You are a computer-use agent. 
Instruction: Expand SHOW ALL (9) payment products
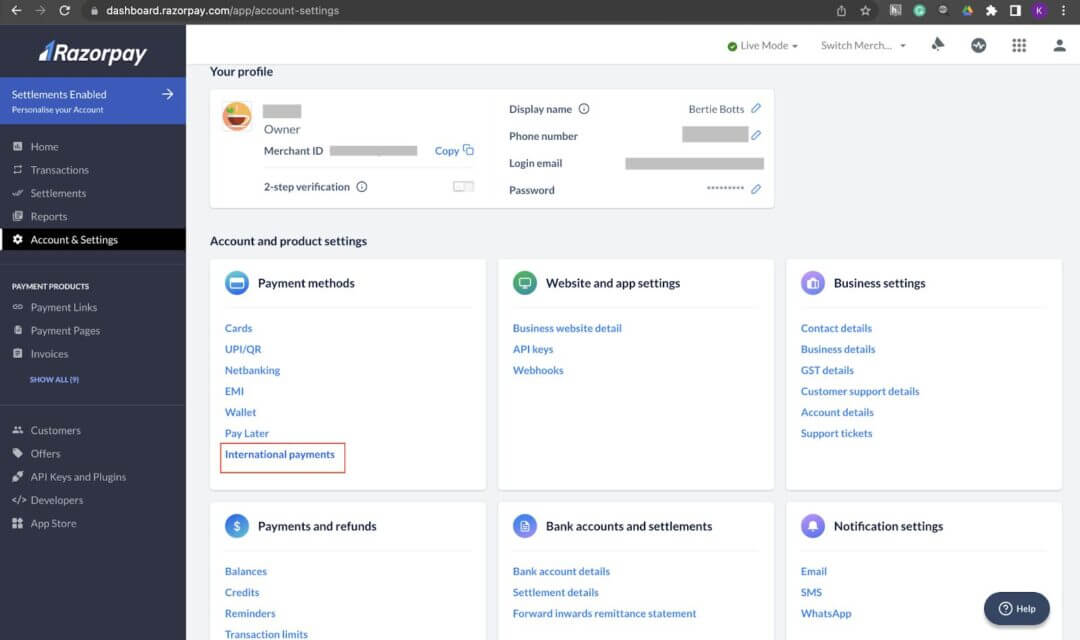pos(54,380)
